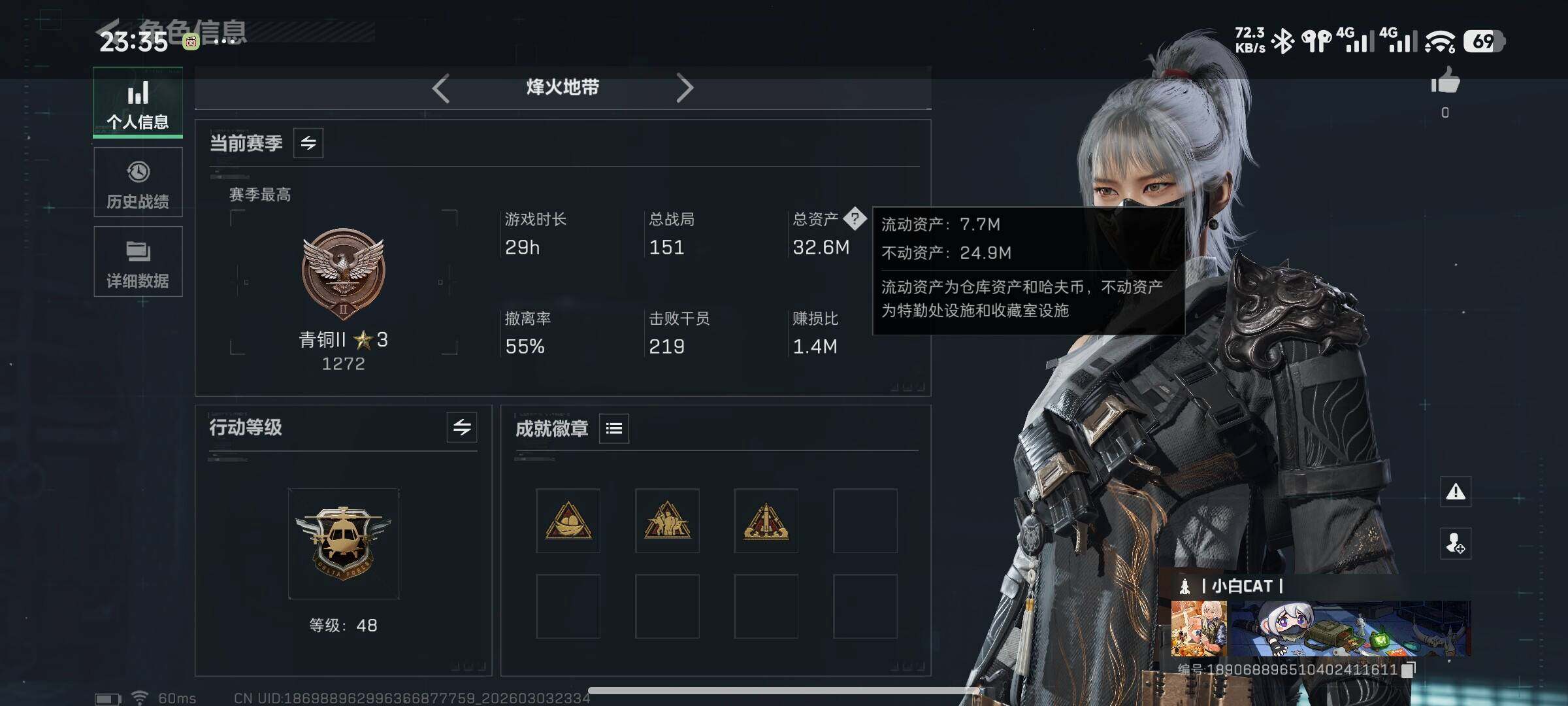
Task: Click the empty fourth achievement badge slot
Action: 865,521
